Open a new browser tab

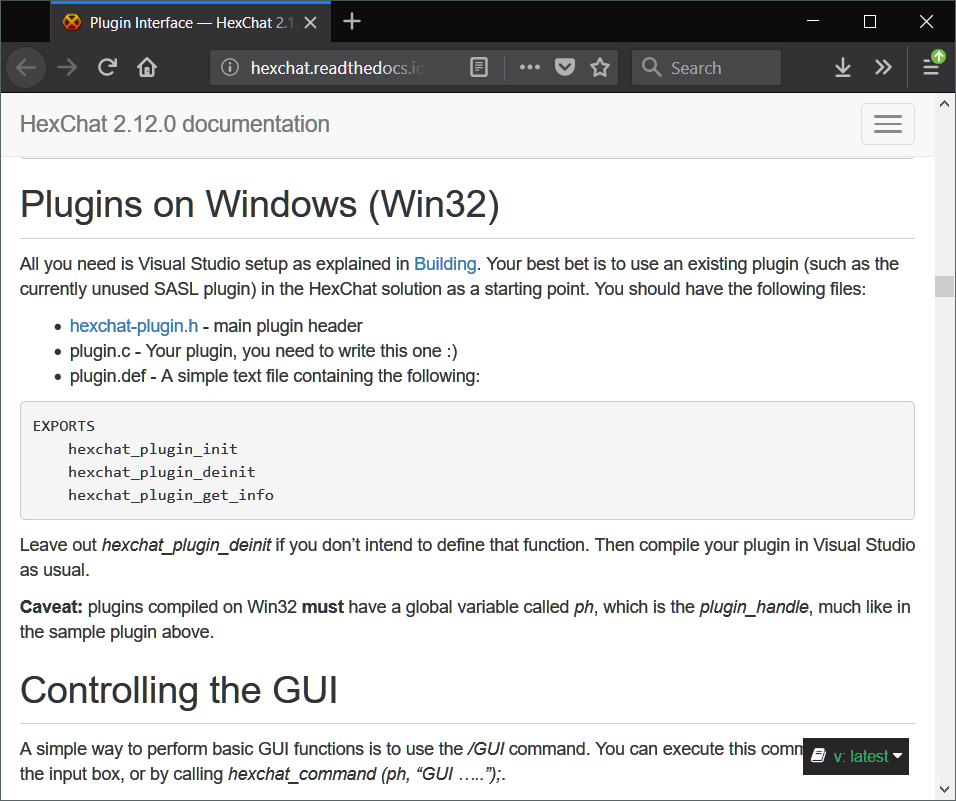(x=352, y=22)
